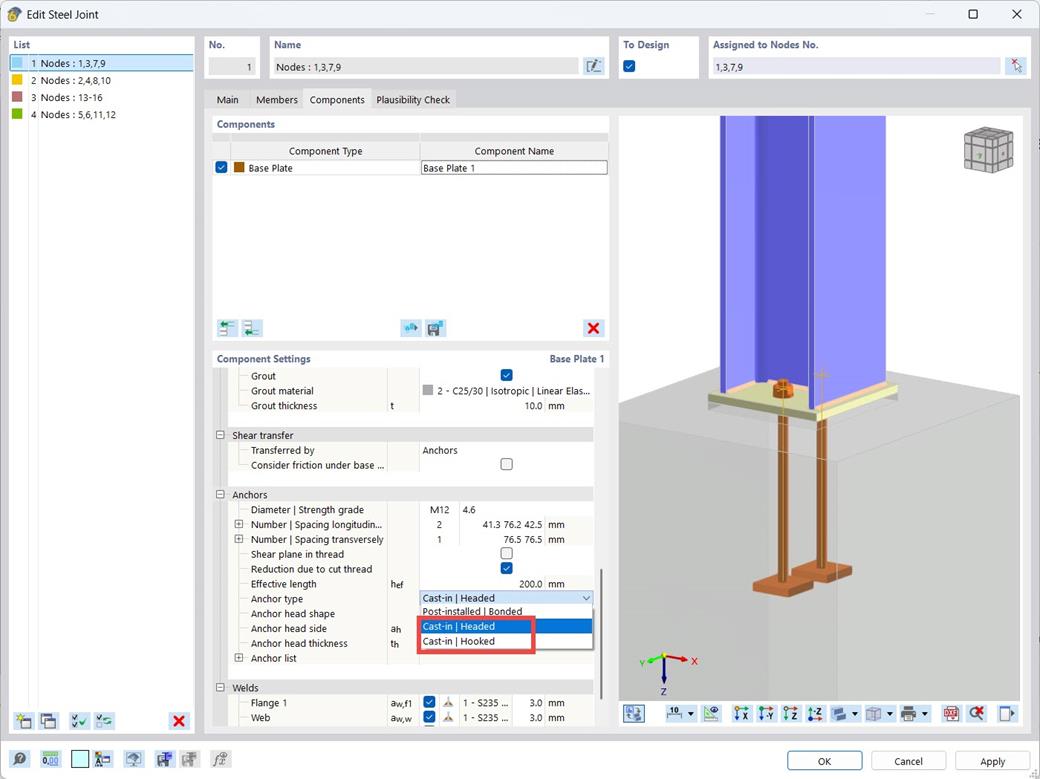Click the view in X direction icon
Image resolution: width=1040 pixels, height=779 pixels.
[741, 714]
